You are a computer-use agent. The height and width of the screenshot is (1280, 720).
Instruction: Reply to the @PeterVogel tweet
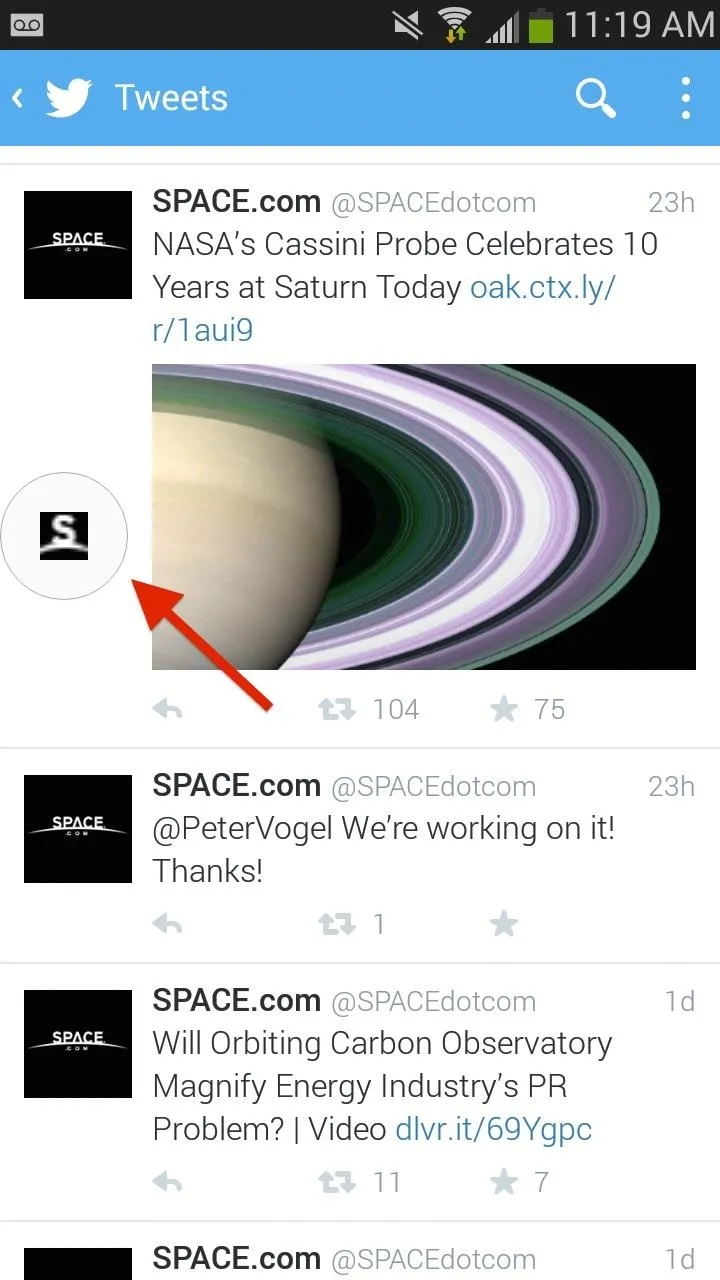click(167, 924)
